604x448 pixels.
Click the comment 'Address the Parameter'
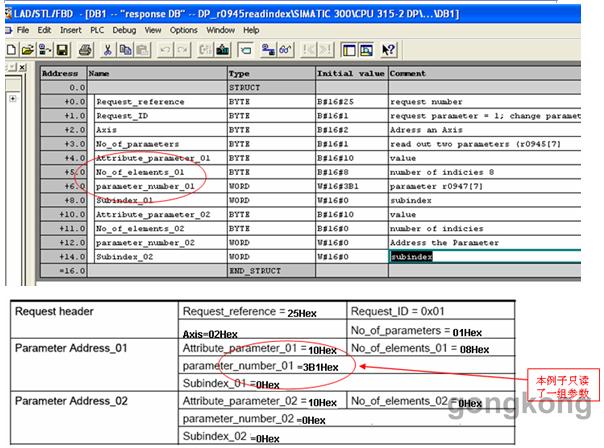tap(444, 243)
